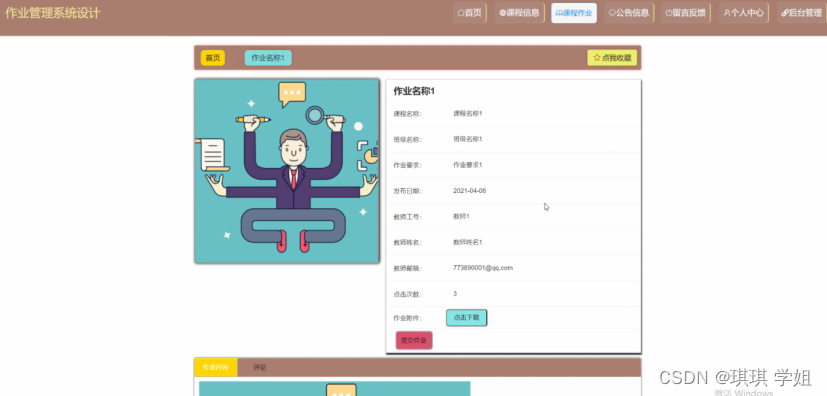The width and height of the screenshot is (827, 396).
Task: Click the email 773890001@qq.com
Action: 483,268
